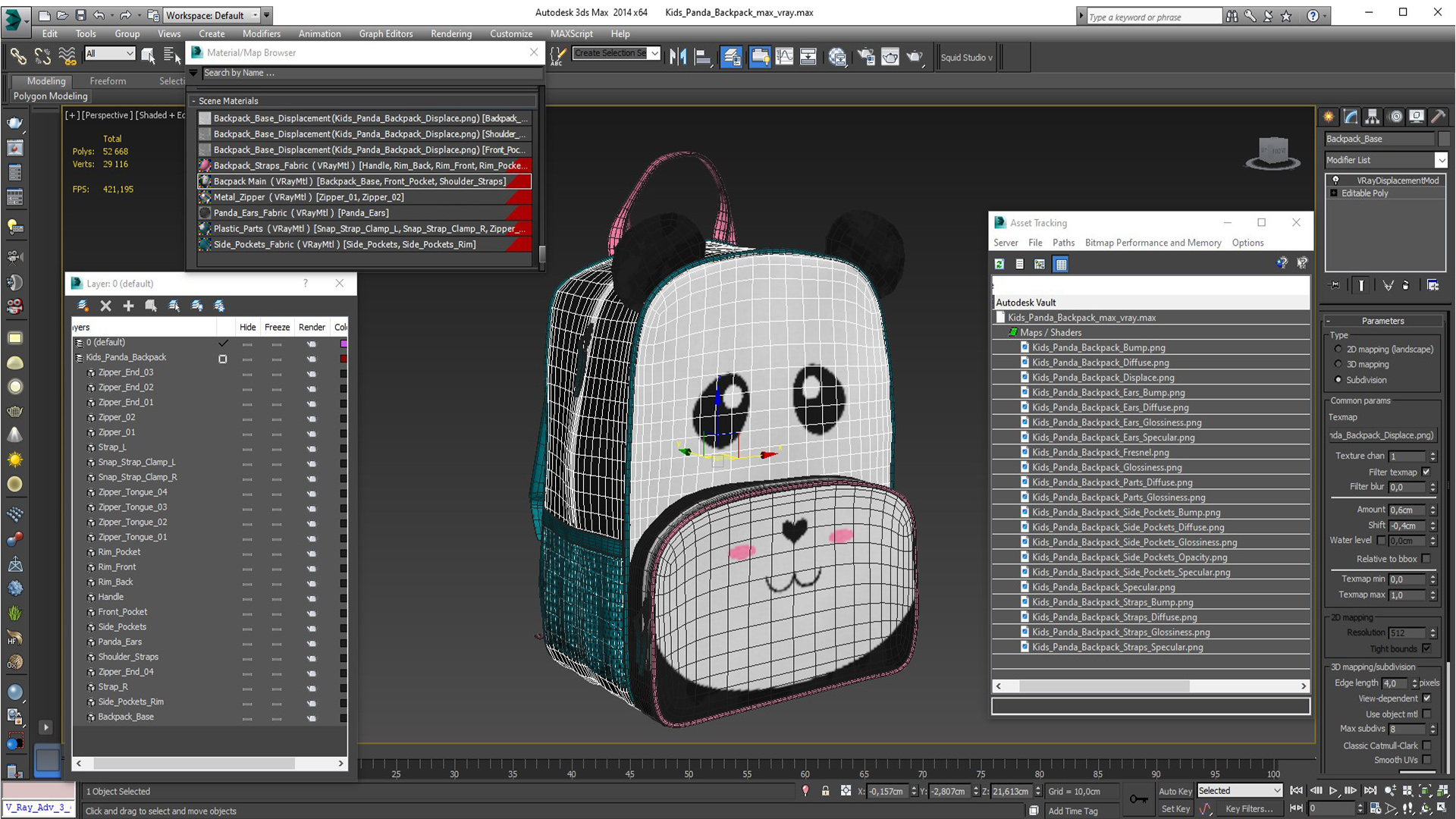This screenshot has width=1456, height=819.
Task: Click Configure Modifier Sets icon
Action: pos(1432,285)
